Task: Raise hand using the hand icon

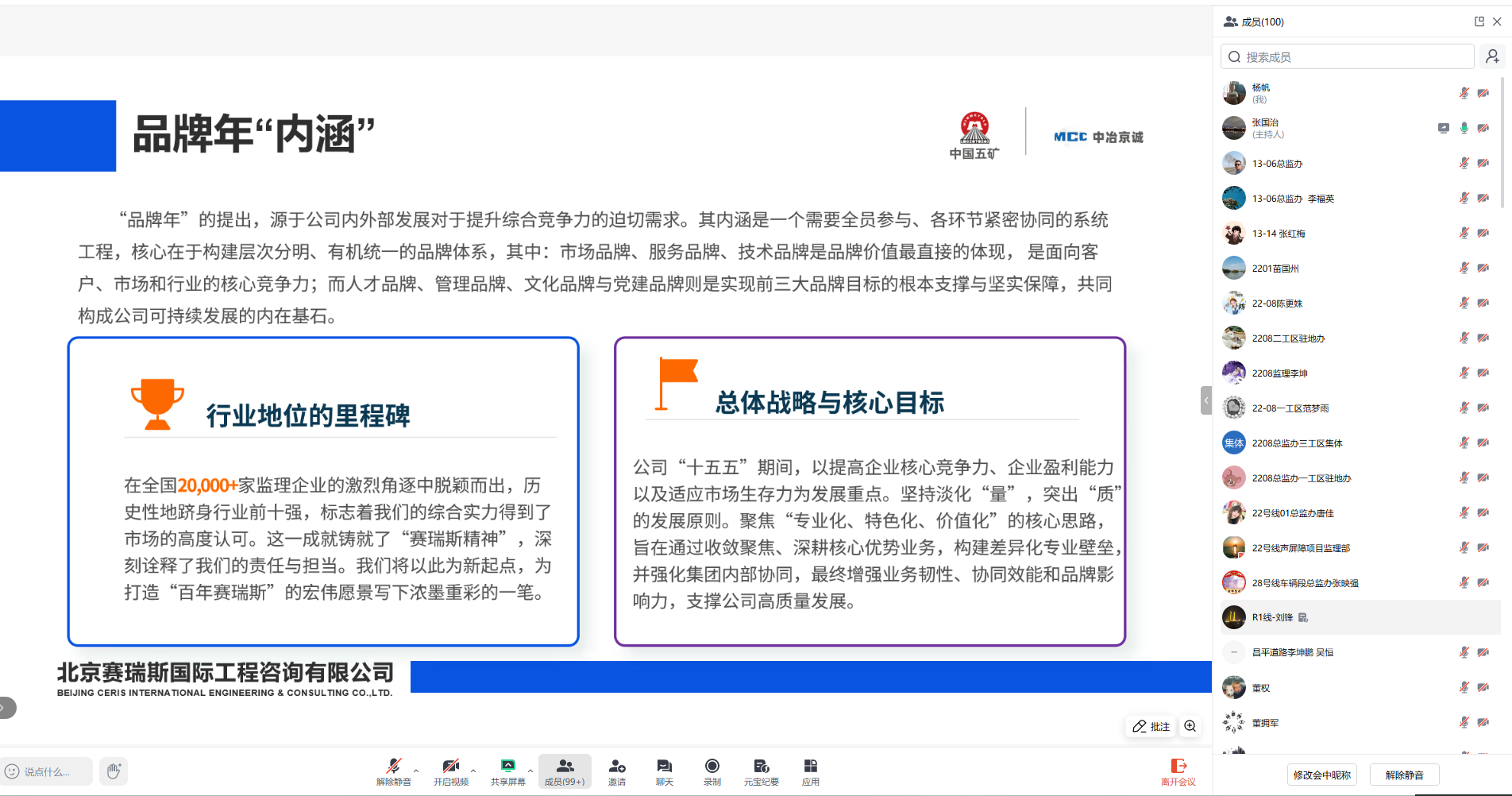Action: point(114,771)
